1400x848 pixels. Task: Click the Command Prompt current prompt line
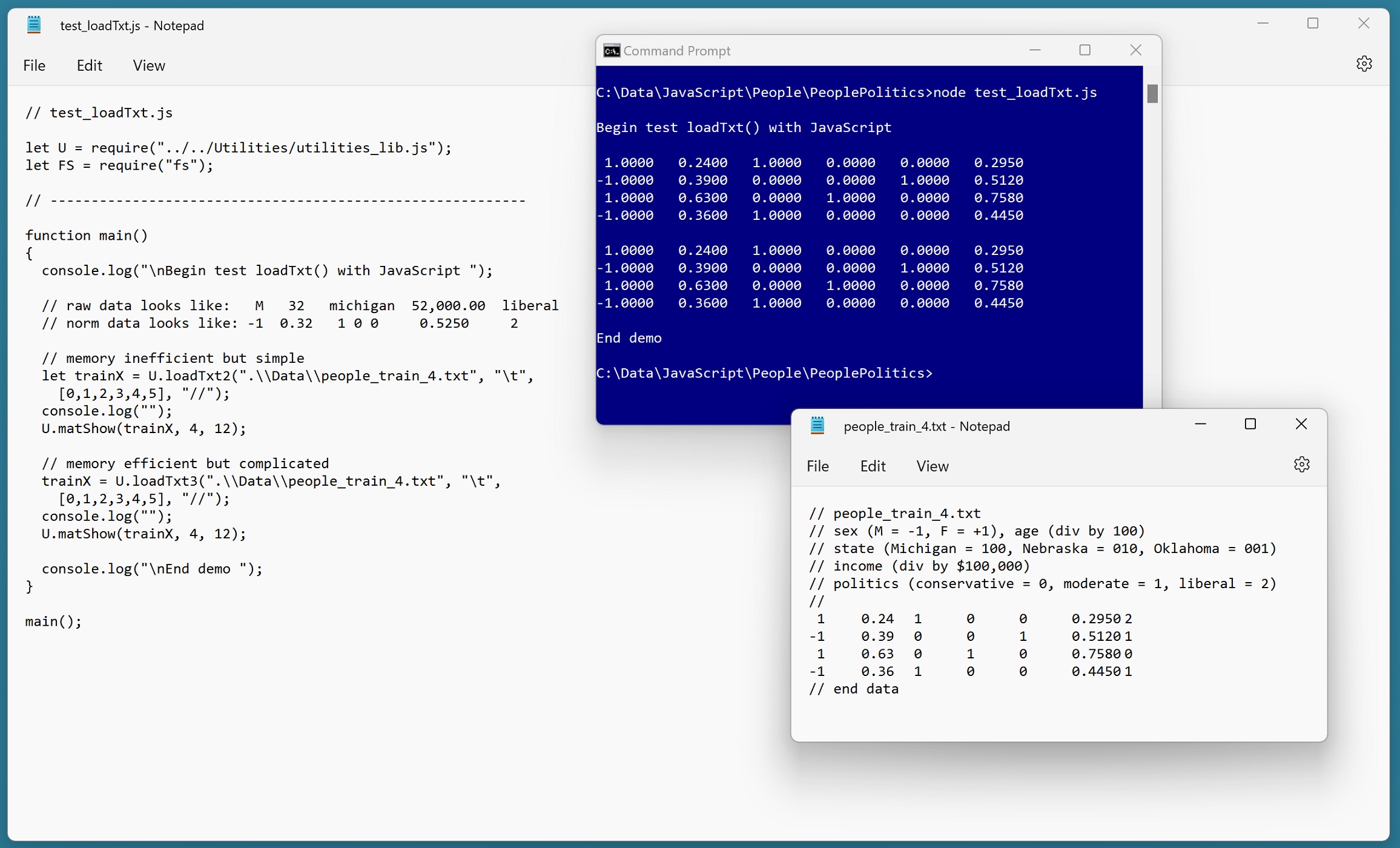pos(764,373)
